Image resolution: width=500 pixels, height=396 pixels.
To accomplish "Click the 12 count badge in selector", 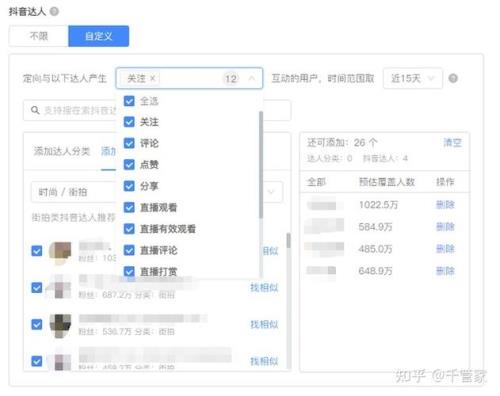I will click(x=231, y=79).
